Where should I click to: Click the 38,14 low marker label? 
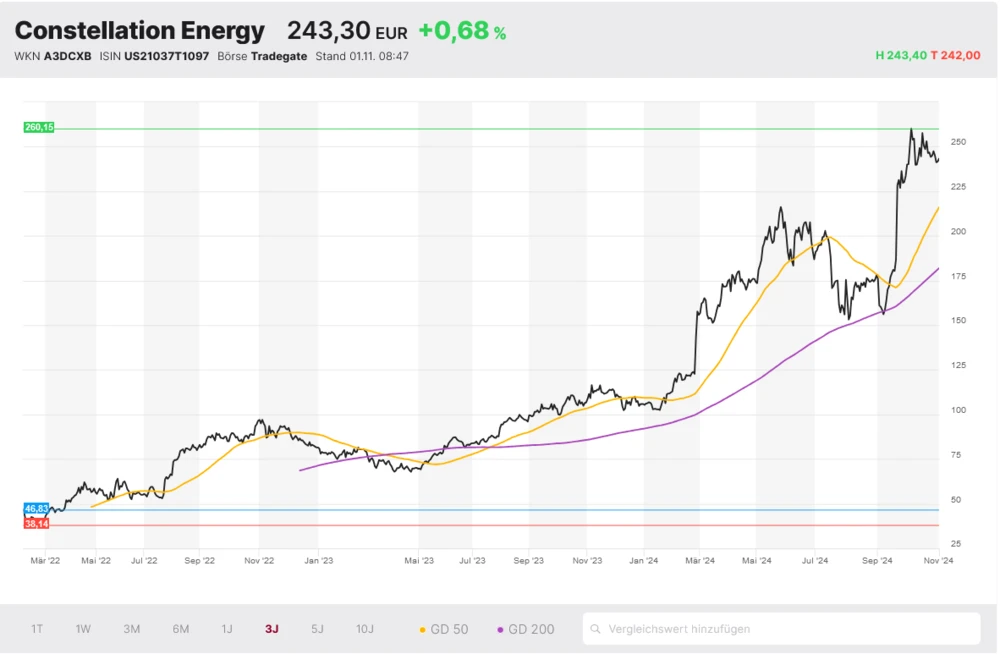[x=38, y=521]
